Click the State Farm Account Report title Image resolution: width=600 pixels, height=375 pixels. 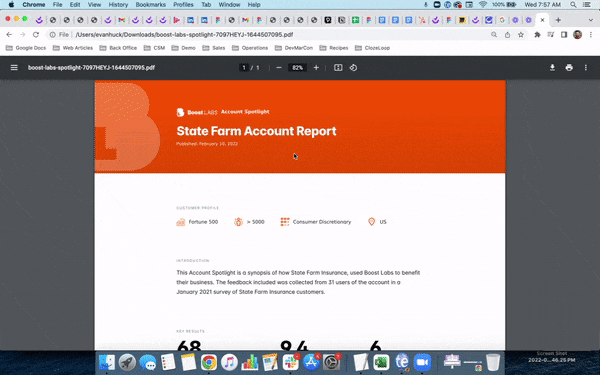(x=256, y=131)
